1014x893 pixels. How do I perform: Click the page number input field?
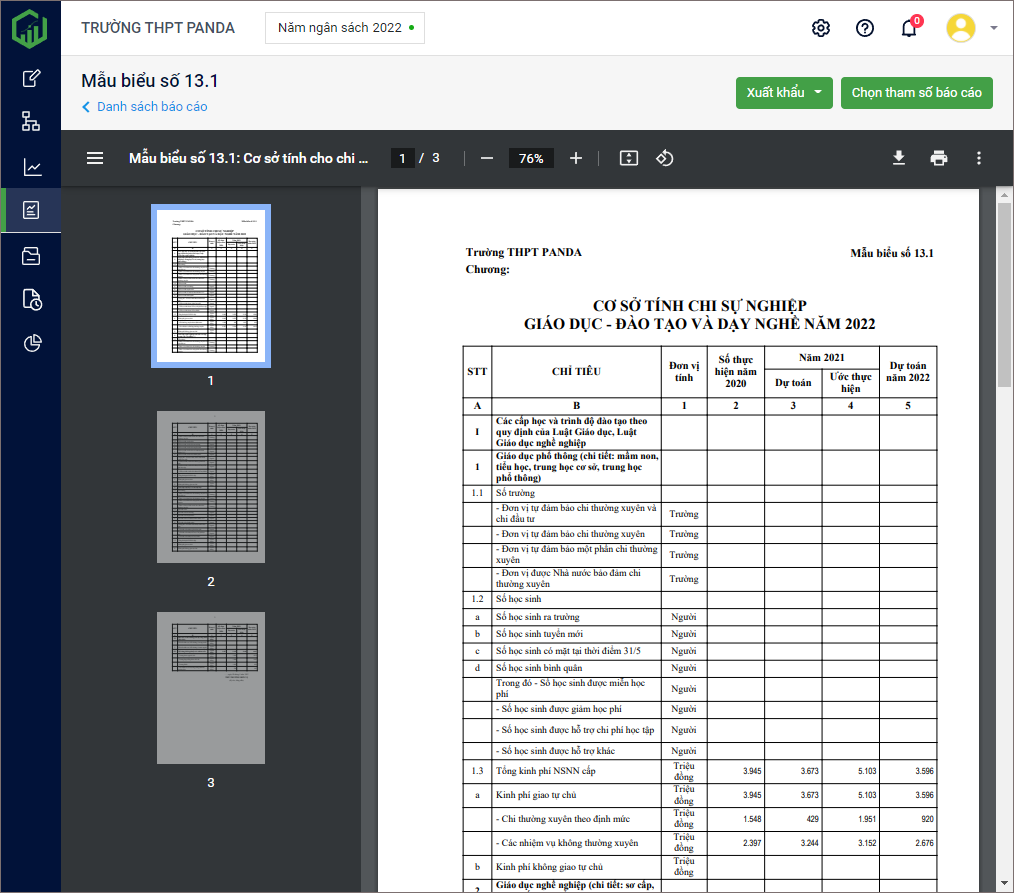click(402, 158)
